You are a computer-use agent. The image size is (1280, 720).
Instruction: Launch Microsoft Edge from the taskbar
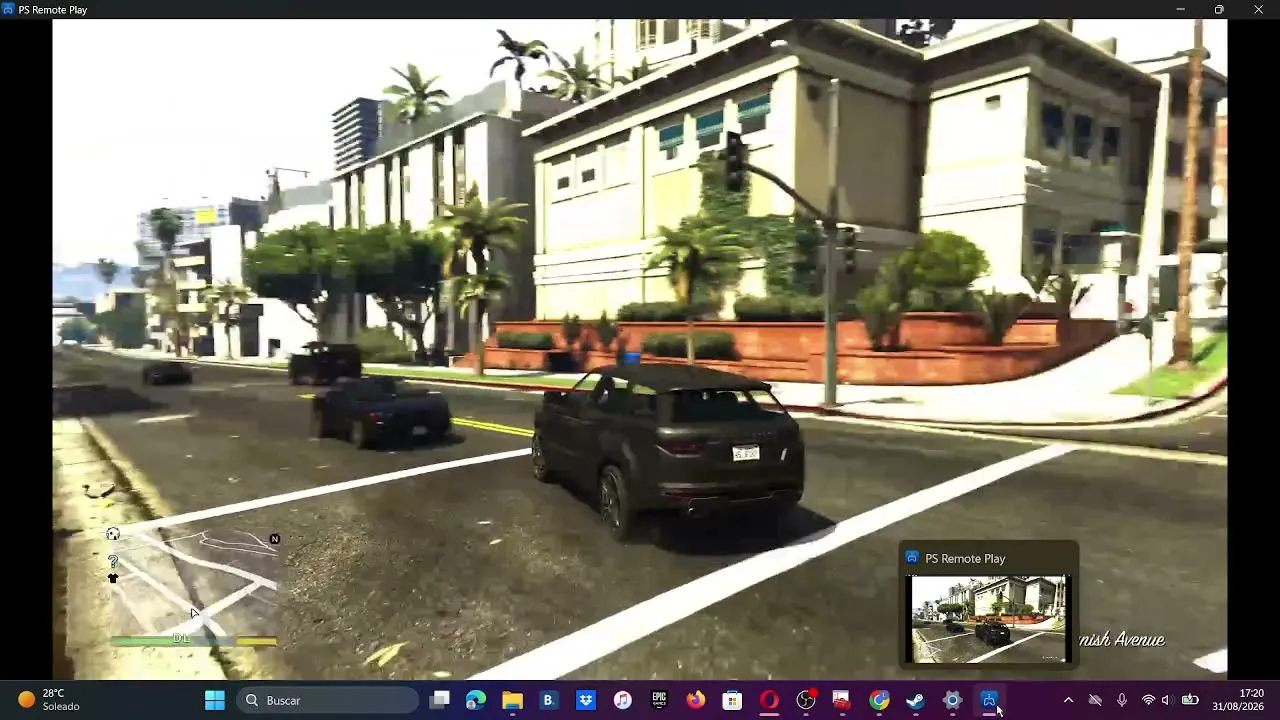(x=476, y=700)
